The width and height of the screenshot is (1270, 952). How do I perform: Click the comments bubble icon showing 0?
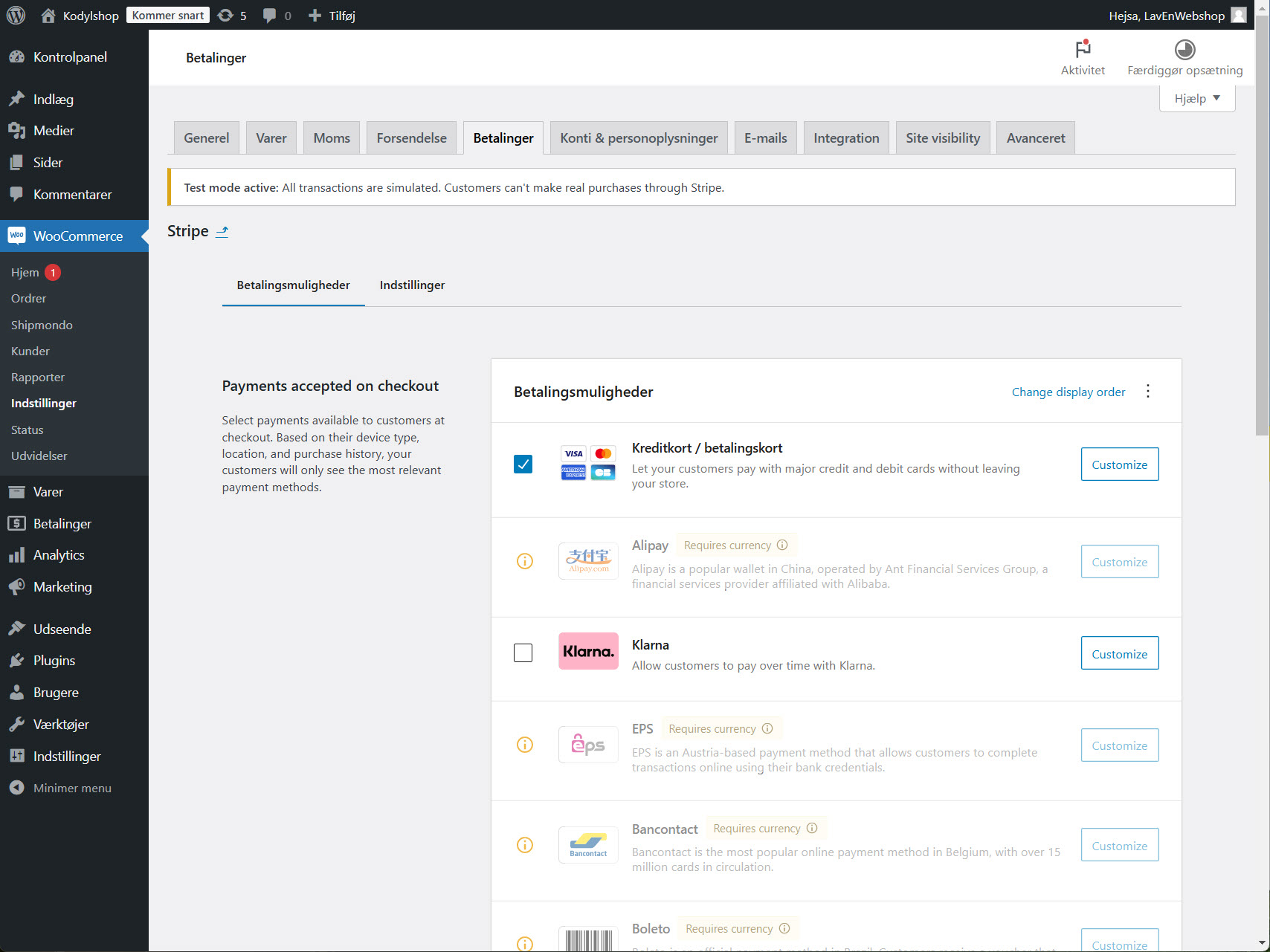click(269, 15)
